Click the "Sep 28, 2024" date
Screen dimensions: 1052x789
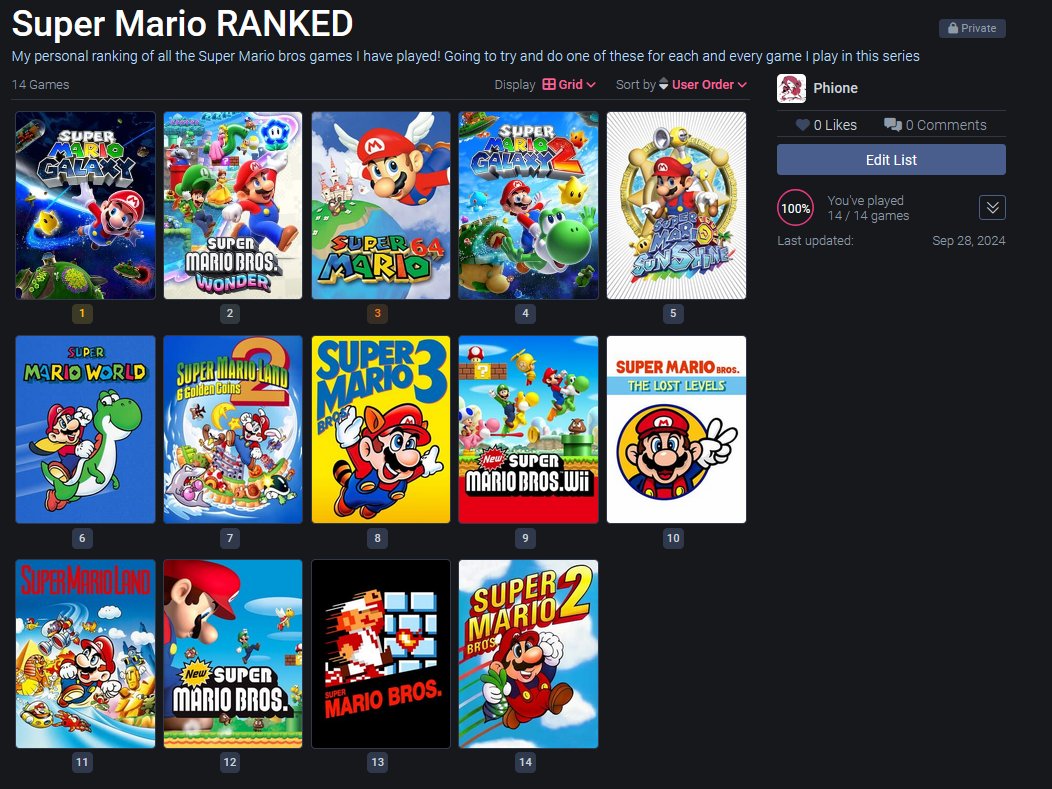969,241
